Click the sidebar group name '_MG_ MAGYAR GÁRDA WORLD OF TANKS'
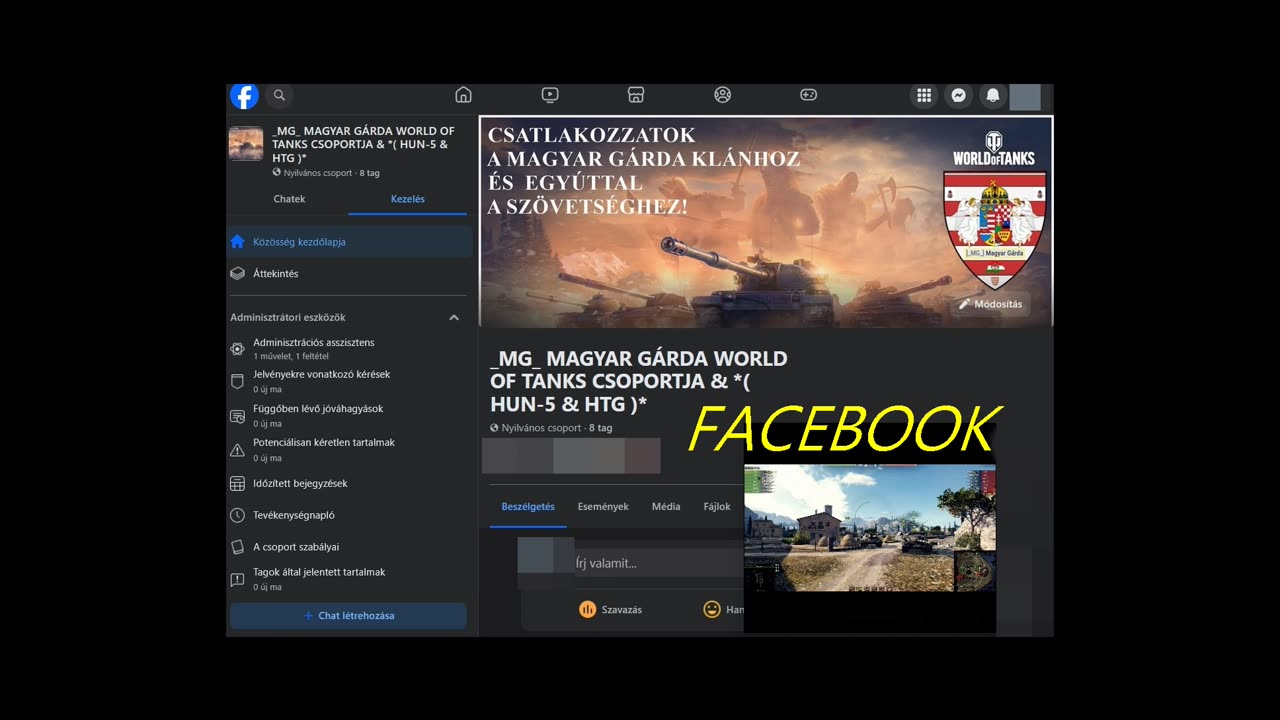Image resolution: width=1280 pixels, height=720 pixels. coord(363,144)
